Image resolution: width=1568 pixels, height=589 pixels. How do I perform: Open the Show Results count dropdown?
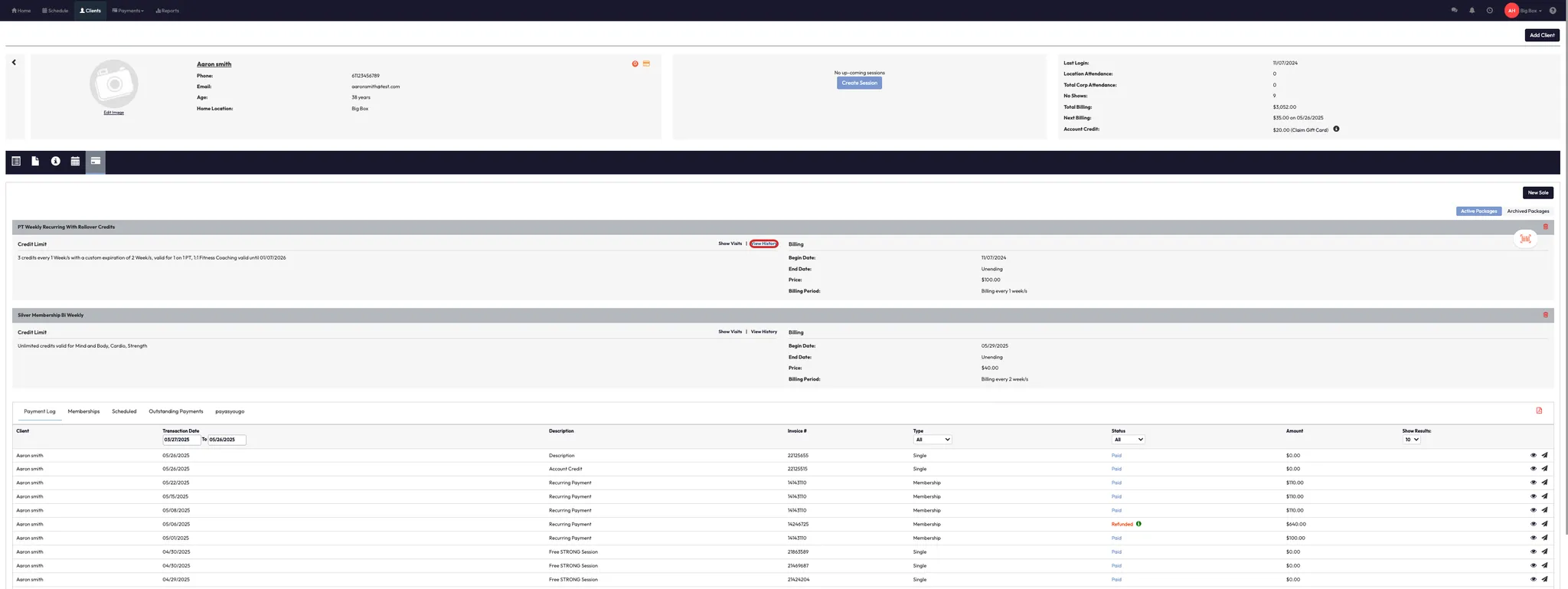pos(1411,440)
